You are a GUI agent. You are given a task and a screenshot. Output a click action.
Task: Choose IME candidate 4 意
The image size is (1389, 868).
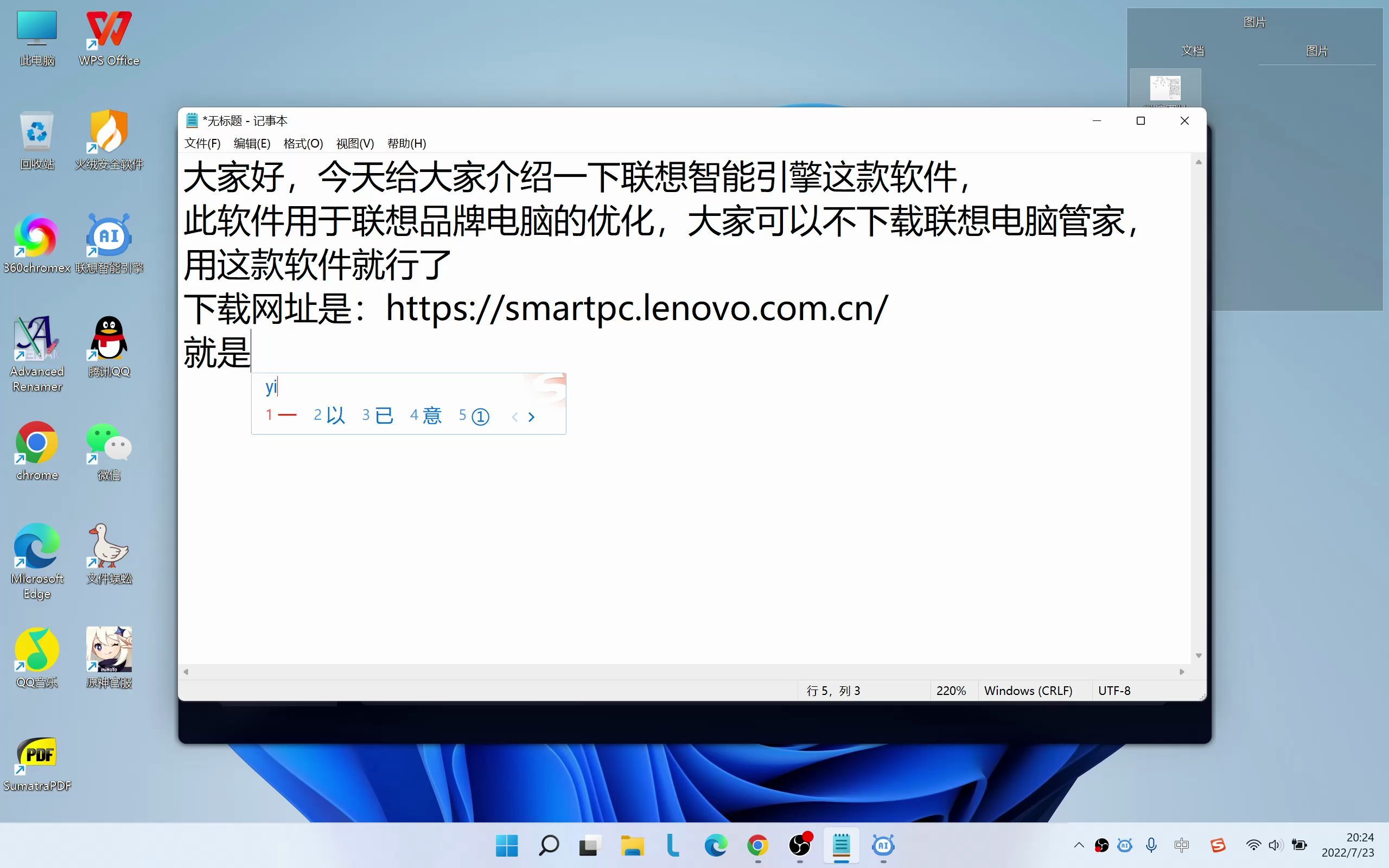pyautogui.click(x=426, y=415)
